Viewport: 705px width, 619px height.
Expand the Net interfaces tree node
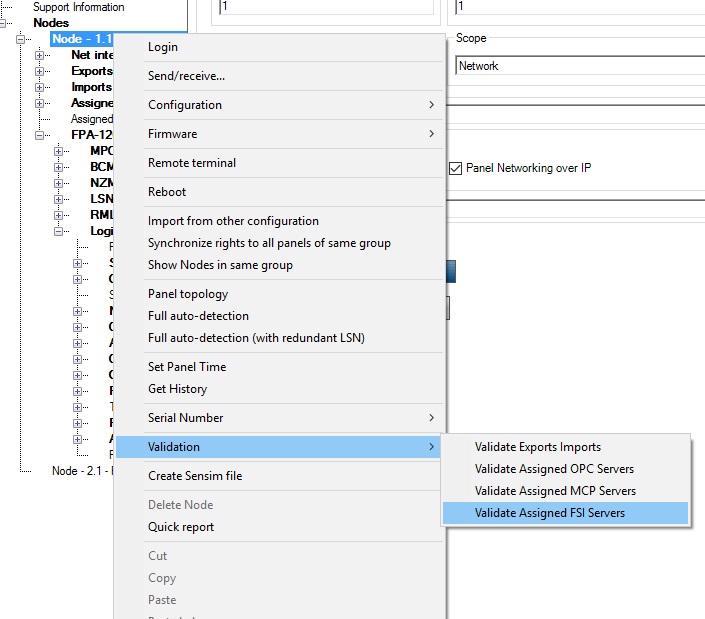pyautogui.click(x=41, y=55)
